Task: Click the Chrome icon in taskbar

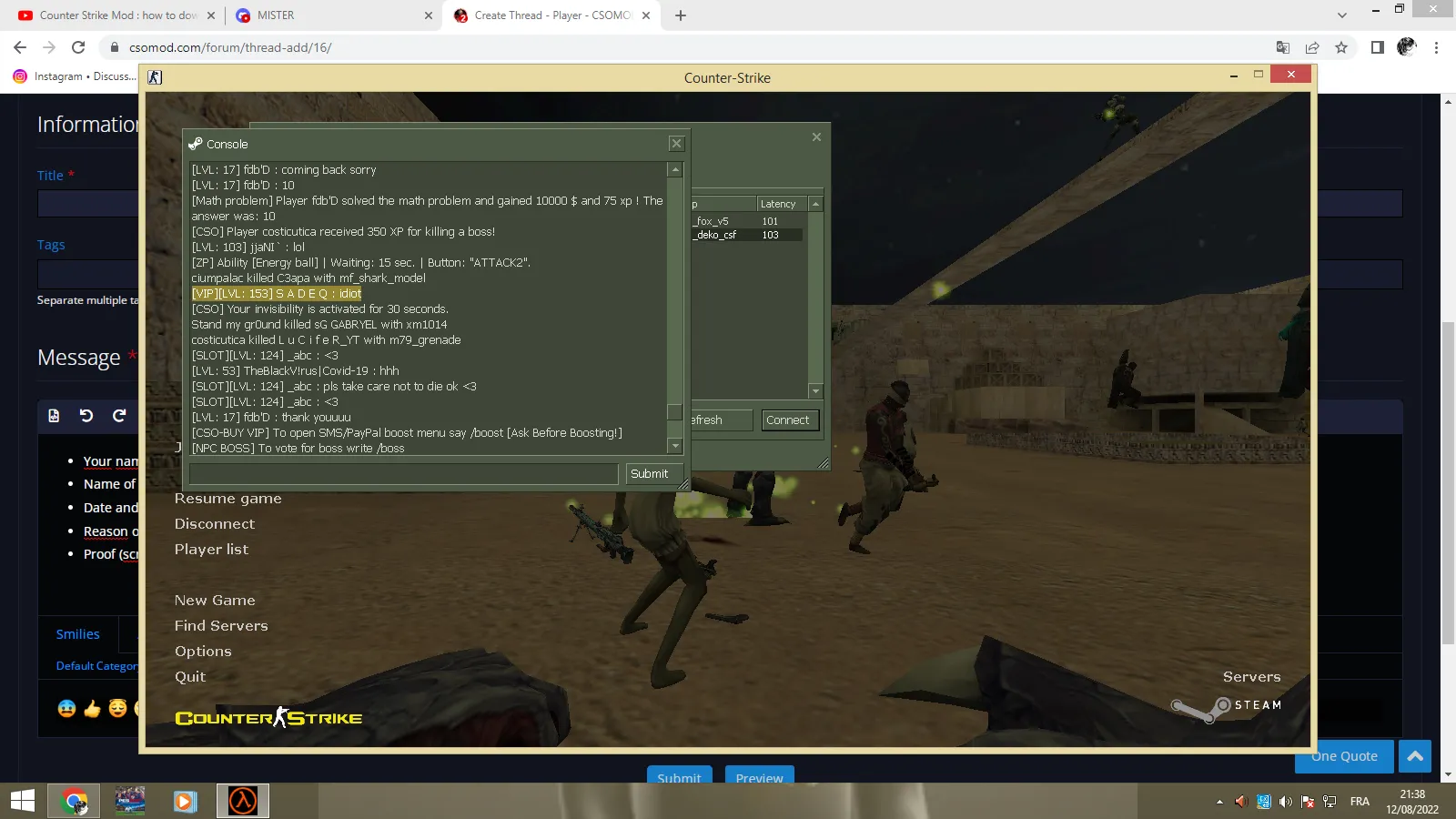Action: point(75,801)
